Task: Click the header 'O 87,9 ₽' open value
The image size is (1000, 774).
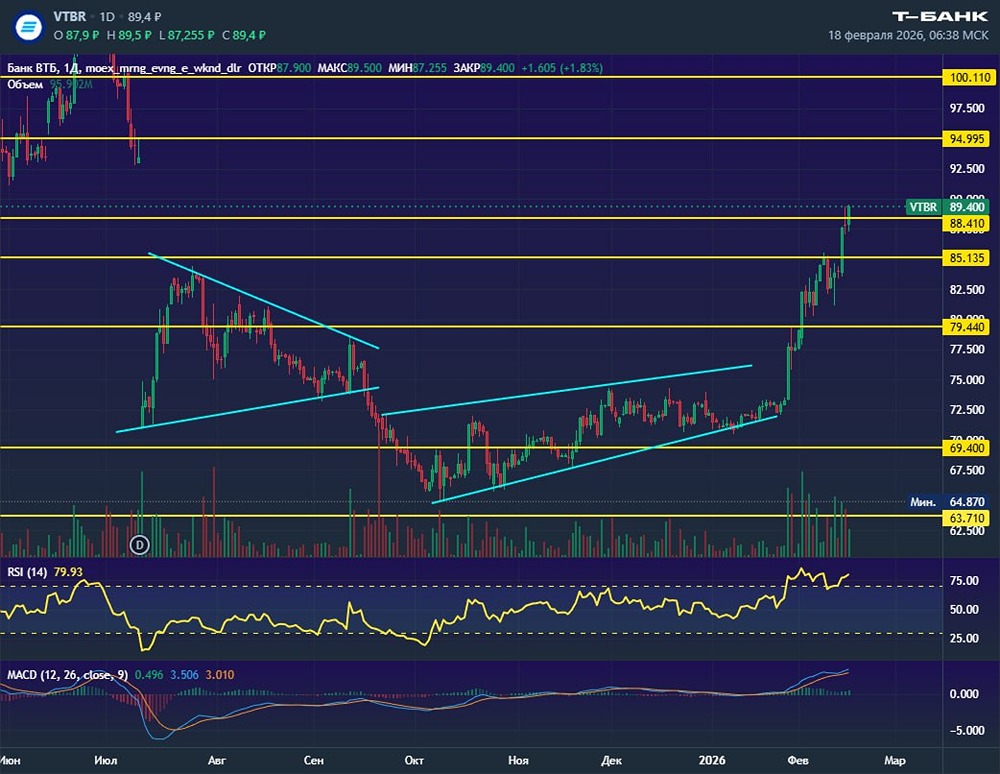Action: pyautogui.click(x=77, y=35)
